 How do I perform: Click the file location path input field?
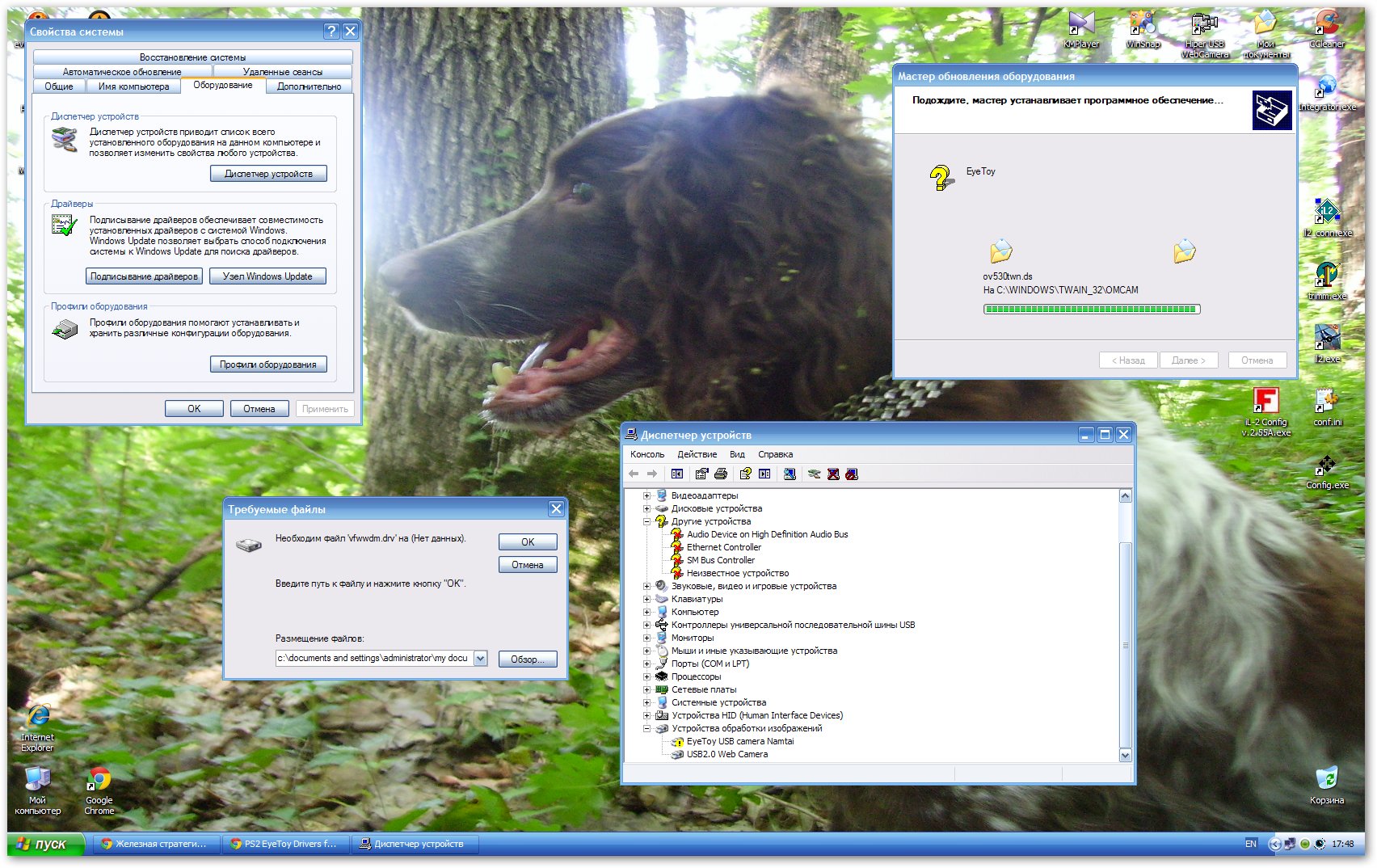374,659
